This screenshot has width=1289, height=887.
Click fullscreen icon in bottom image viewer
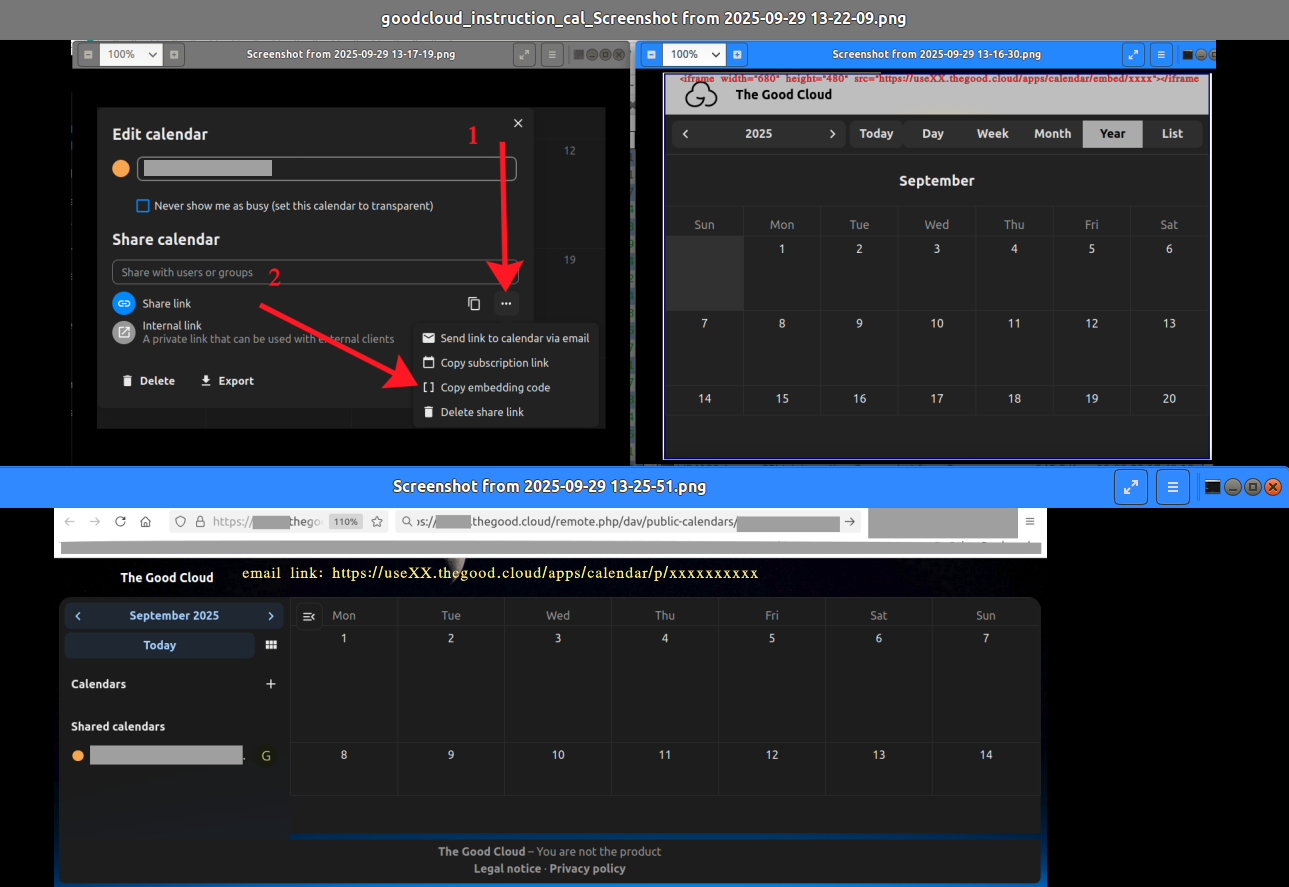[1130, 487]
